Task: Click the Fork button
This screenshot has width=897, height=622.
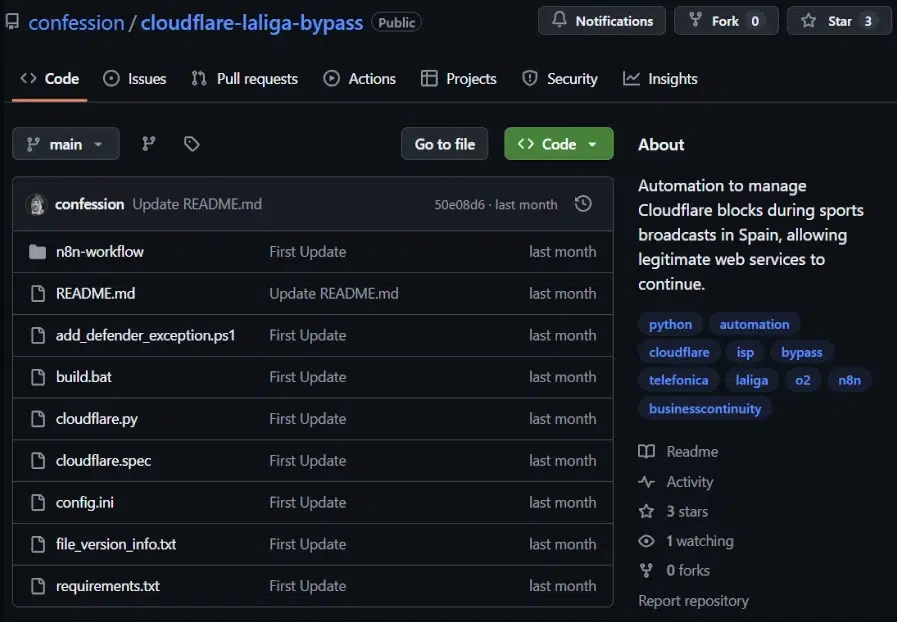Action: point(726,21)
